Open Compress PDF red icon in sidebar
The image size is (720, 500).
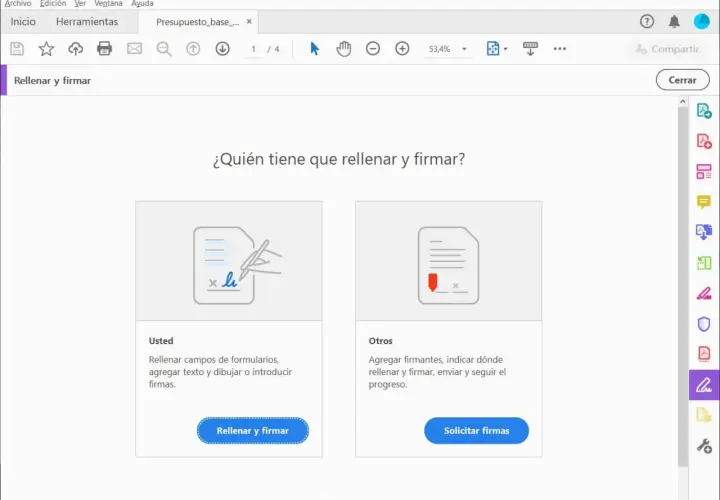tap(704, 354)
